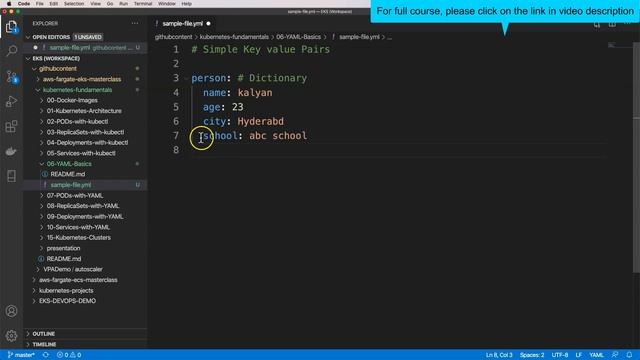Collapse 06-YAML-Basics folder

(42, 164)
